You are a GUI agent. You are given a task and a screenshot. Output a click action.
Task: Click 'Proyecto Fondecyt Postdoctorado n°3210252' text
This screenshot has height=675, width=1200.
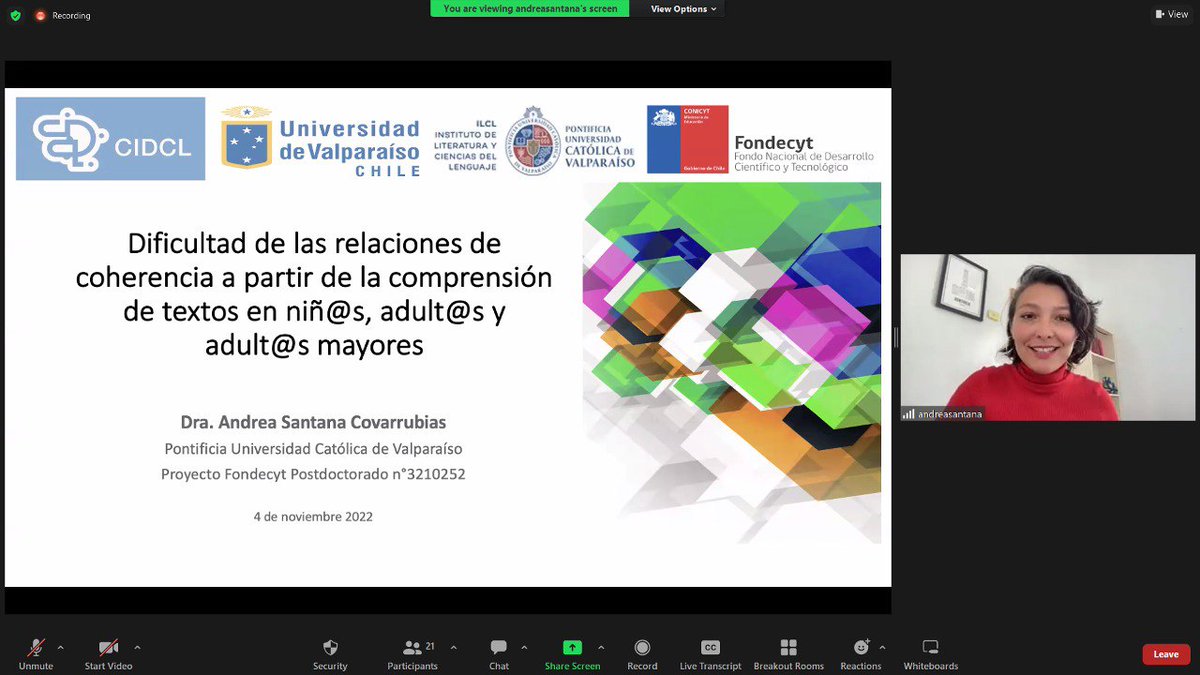pos(313,473)
